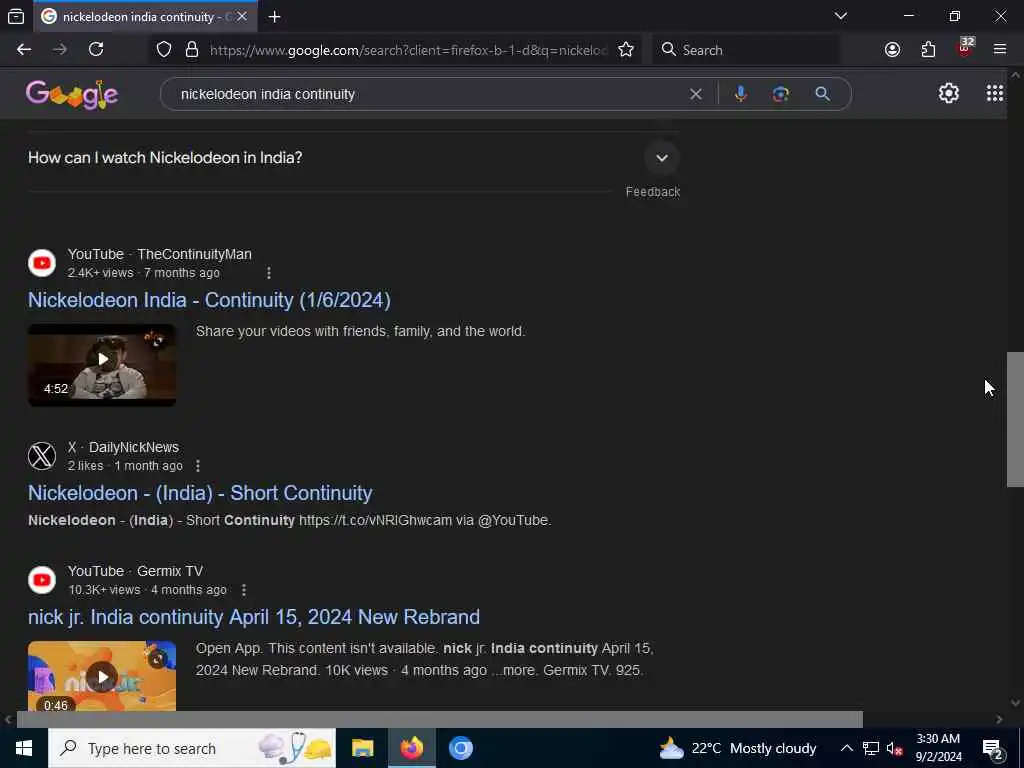Show site security padlock info

(x=192, y=50)
